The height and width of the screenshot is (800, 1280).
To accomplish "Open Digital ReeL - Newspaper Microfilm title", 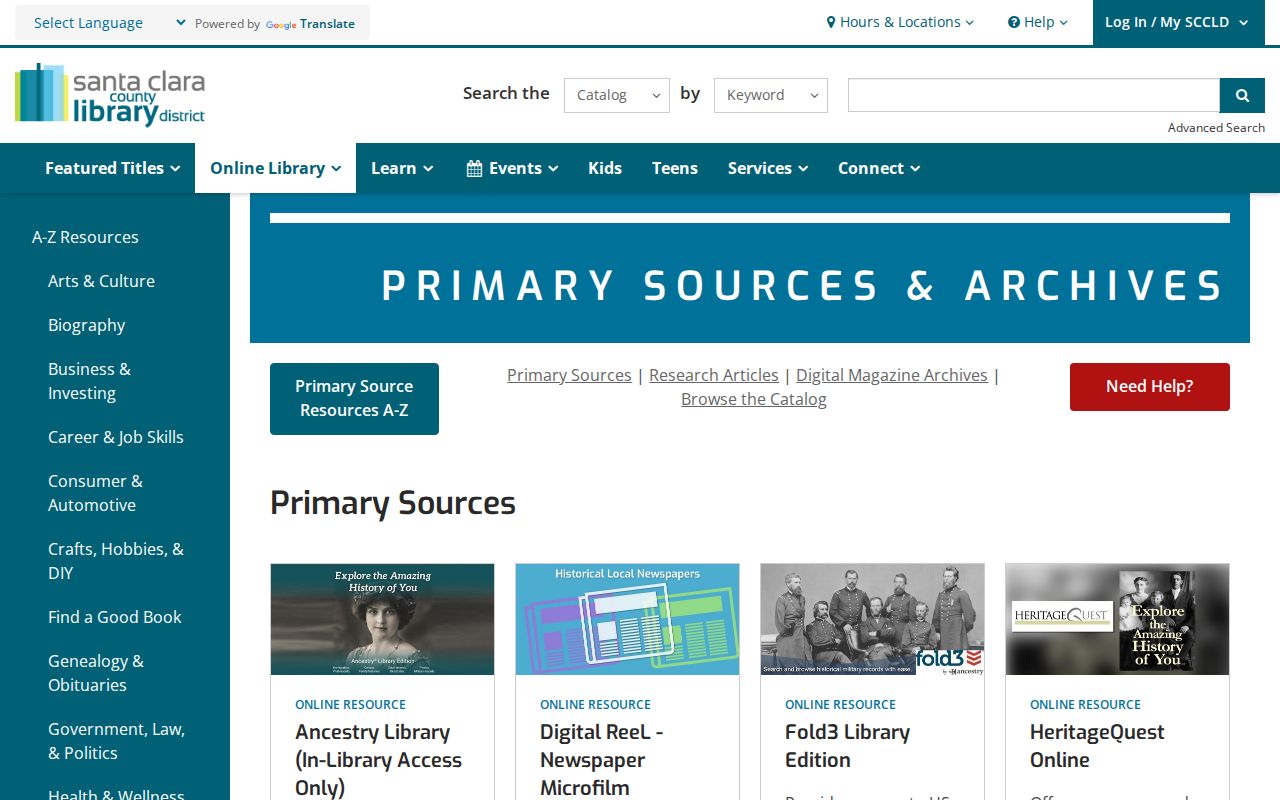I will pyautogui.click(x=601, y=760).
